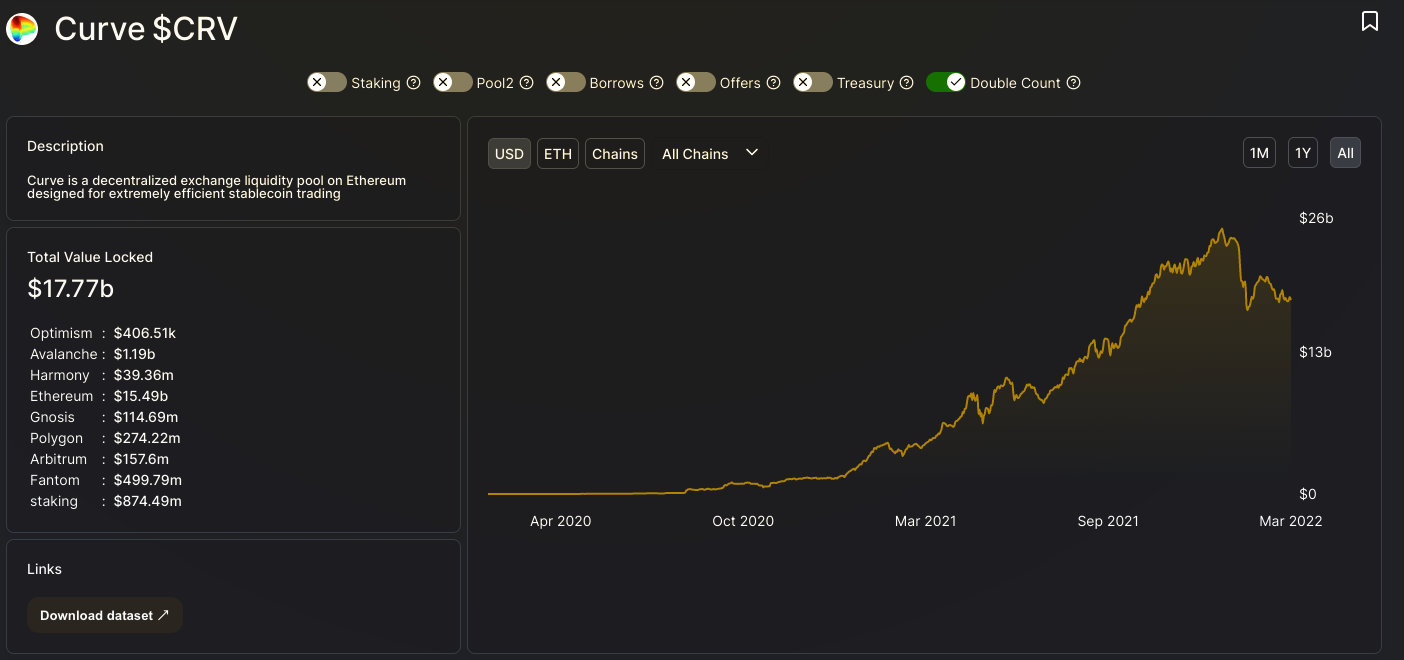Switch chart denomination to ETH
Viewport: 1404px width, 660px height.
pos(558,153)
